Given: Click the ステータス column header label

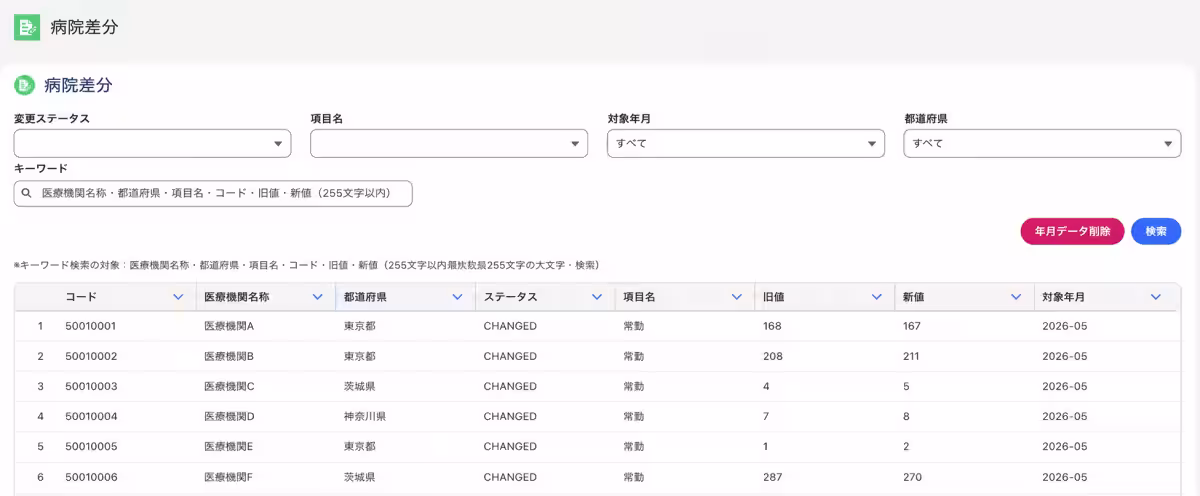Looking at the screenshot, I should click(x=511, y=297).
